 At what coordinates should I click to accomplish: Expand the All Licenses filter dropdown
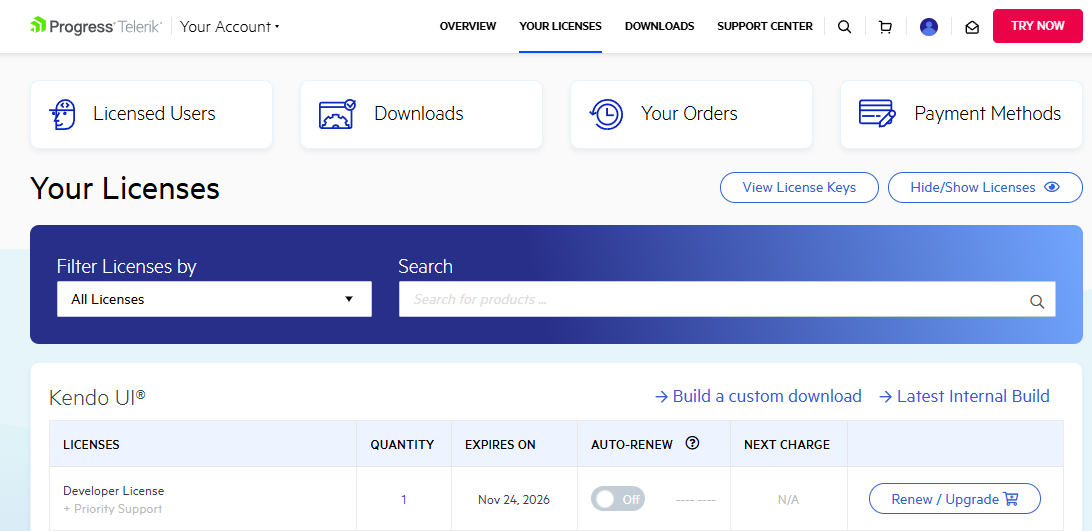click(x=214, y=299)
